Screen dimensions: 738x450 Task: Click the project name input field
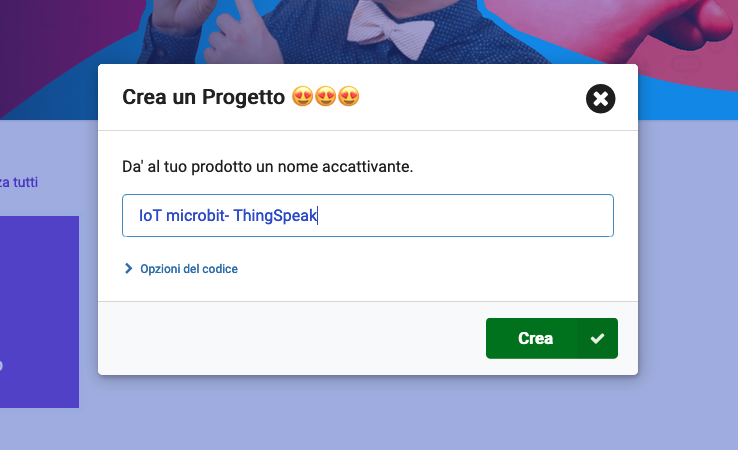(460, 216)
